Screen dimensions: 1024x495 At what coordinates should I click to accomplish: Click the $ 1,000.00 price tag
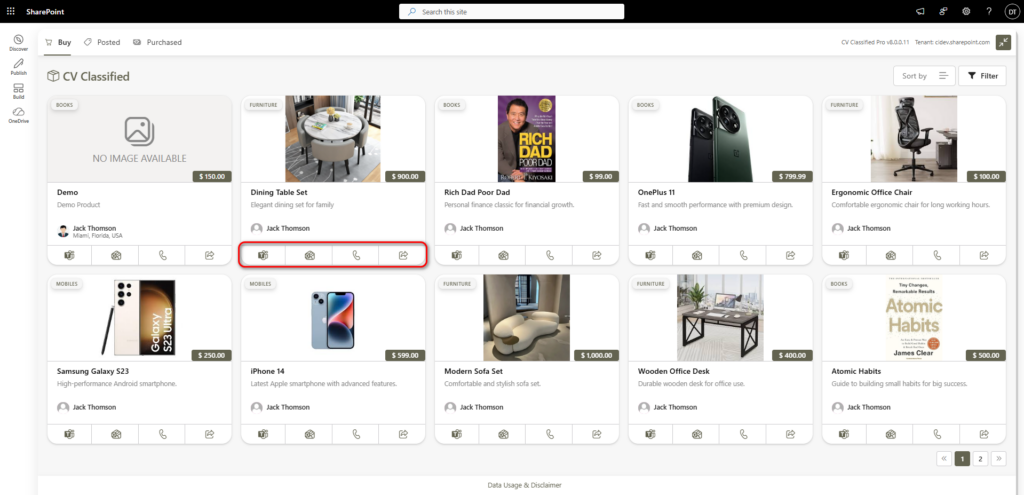596,355
